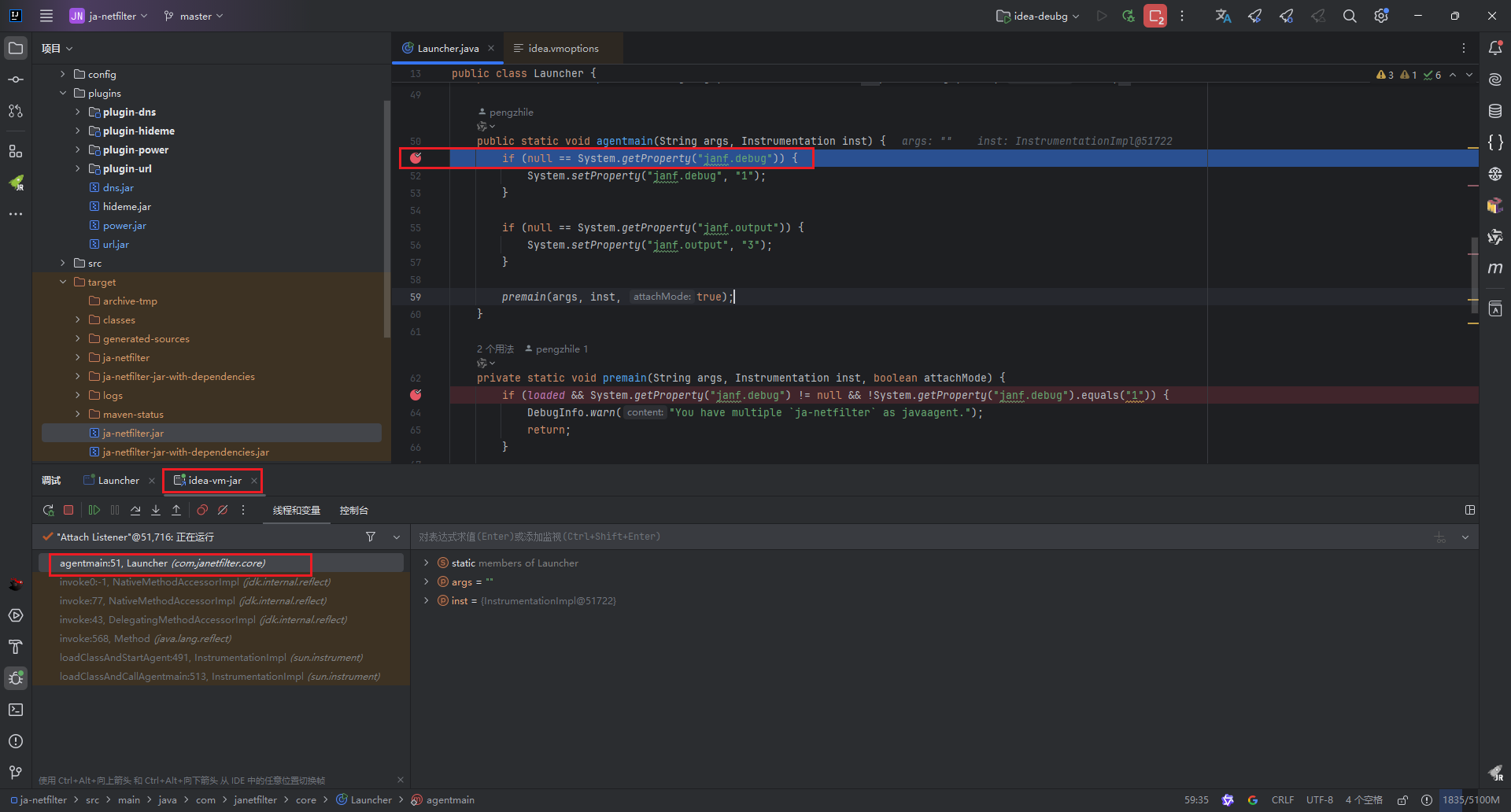Open Search Everywhere with the magnifier icon
The image size is (1511, 812).
coord(1350,16)
